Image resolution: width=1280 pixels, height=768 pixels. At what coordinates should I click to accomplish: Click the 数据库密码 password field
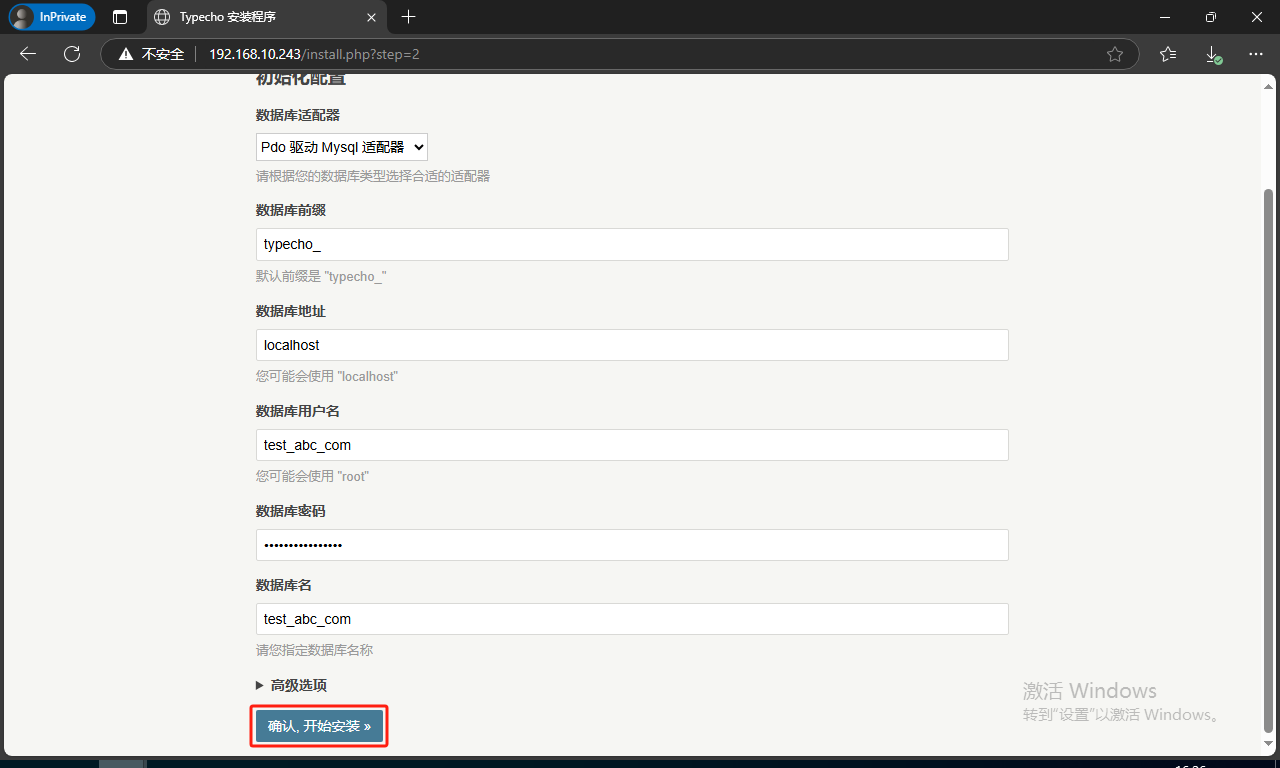632,545
